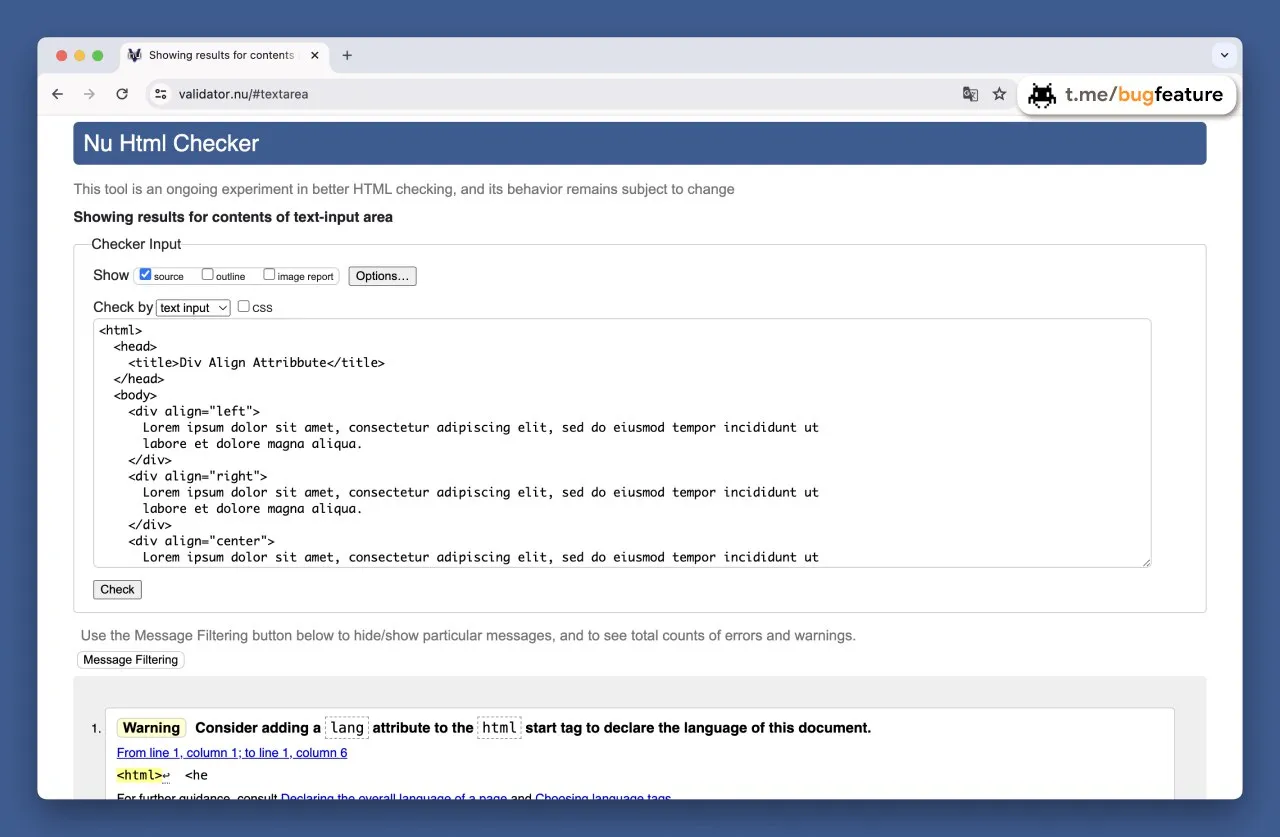1280x837 pixels.
Task: Open the Options… expander button
Action: pyautogui.click(x=382, y=276)
